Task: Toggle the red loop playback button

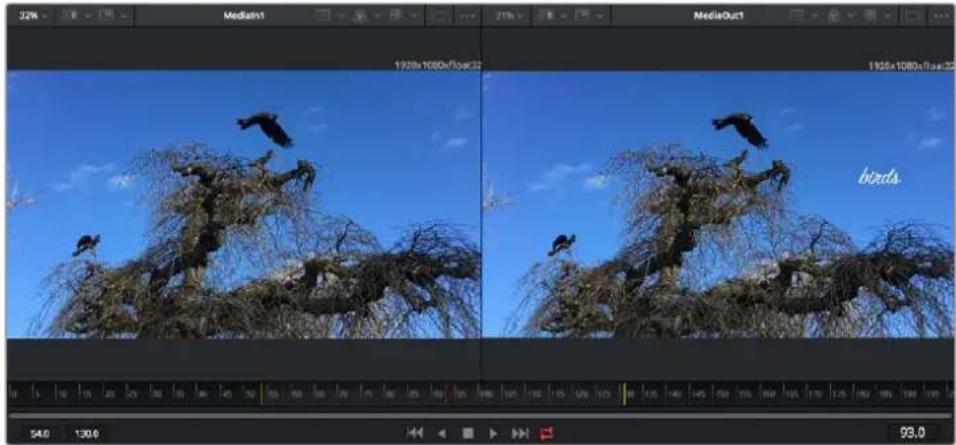Action: [x=546, y=433]
